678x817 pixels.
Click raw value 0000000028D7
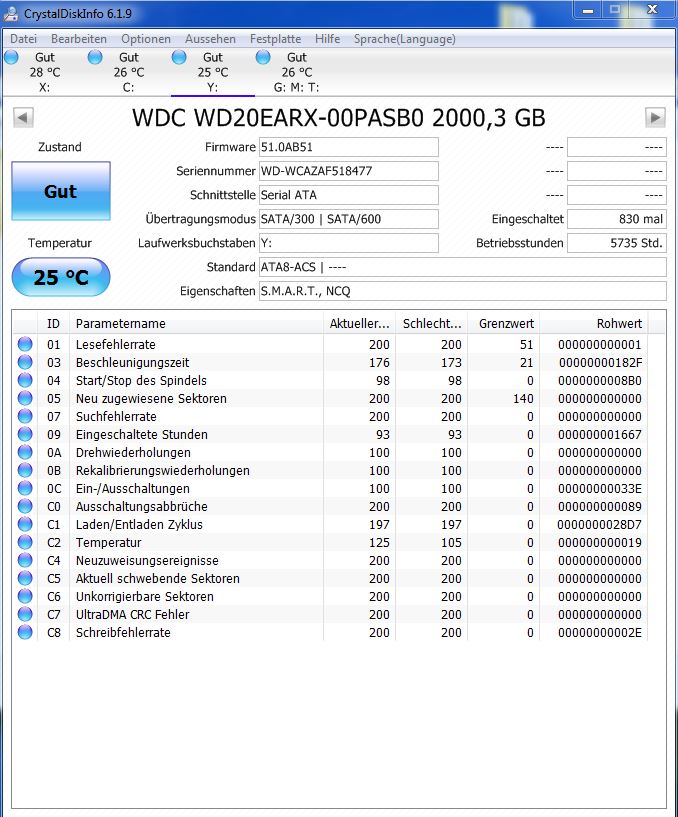coord(599,524)
